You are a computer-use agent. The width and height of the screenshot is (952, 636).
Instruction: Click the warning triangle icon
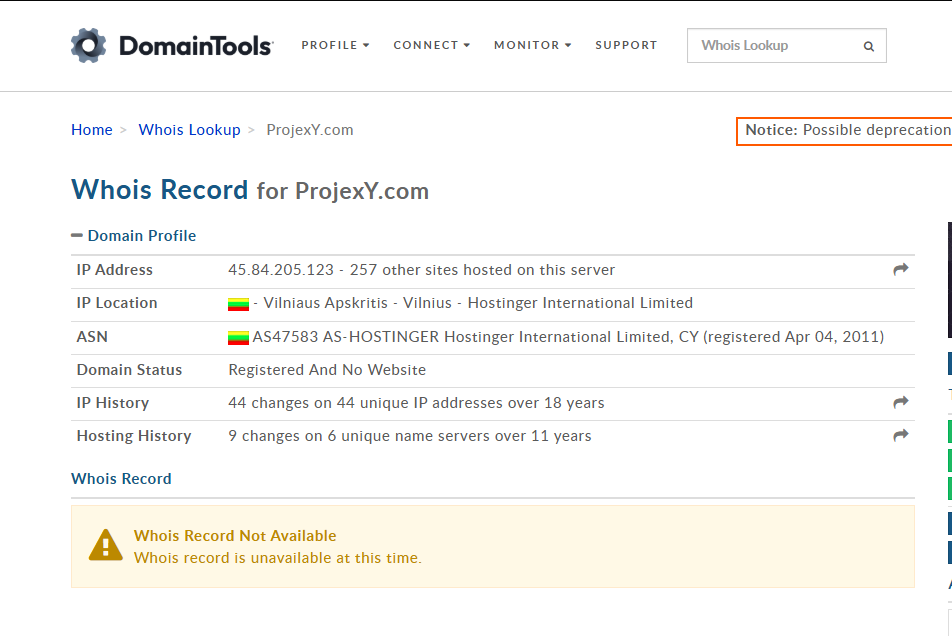tap(106, 545)
